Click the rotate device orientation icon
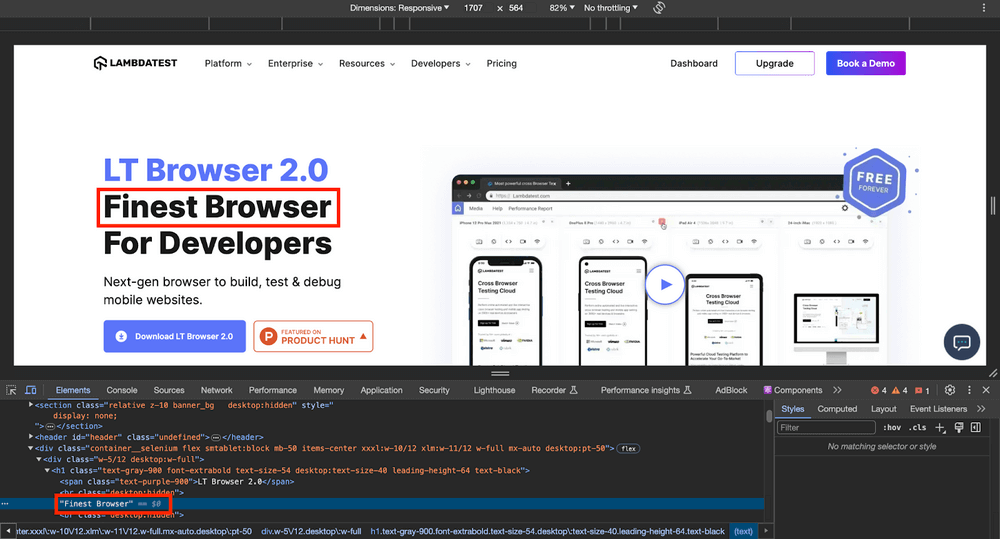The image size is (1000, 539). click(659, 8)
